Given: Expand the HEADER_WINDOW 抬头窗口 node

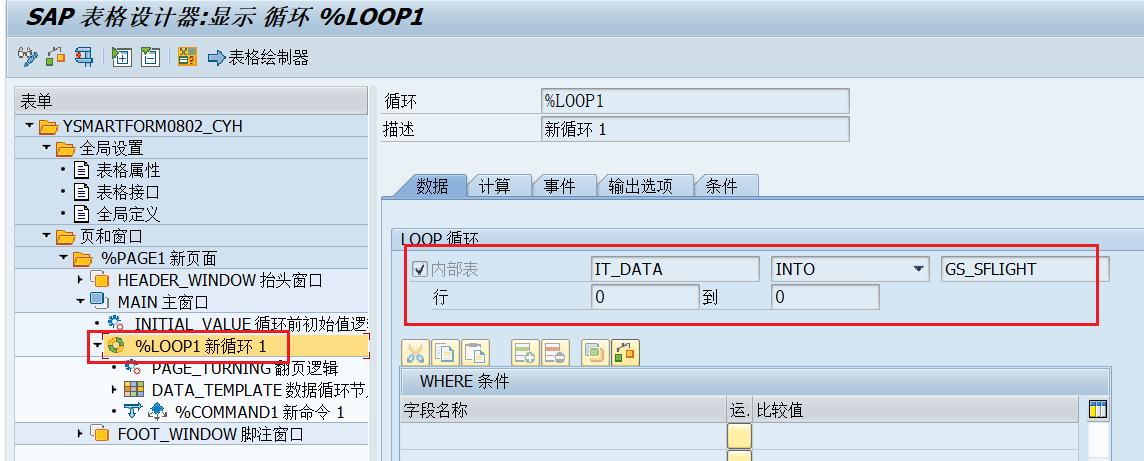Looking at the screenshot, I should 80,280.
